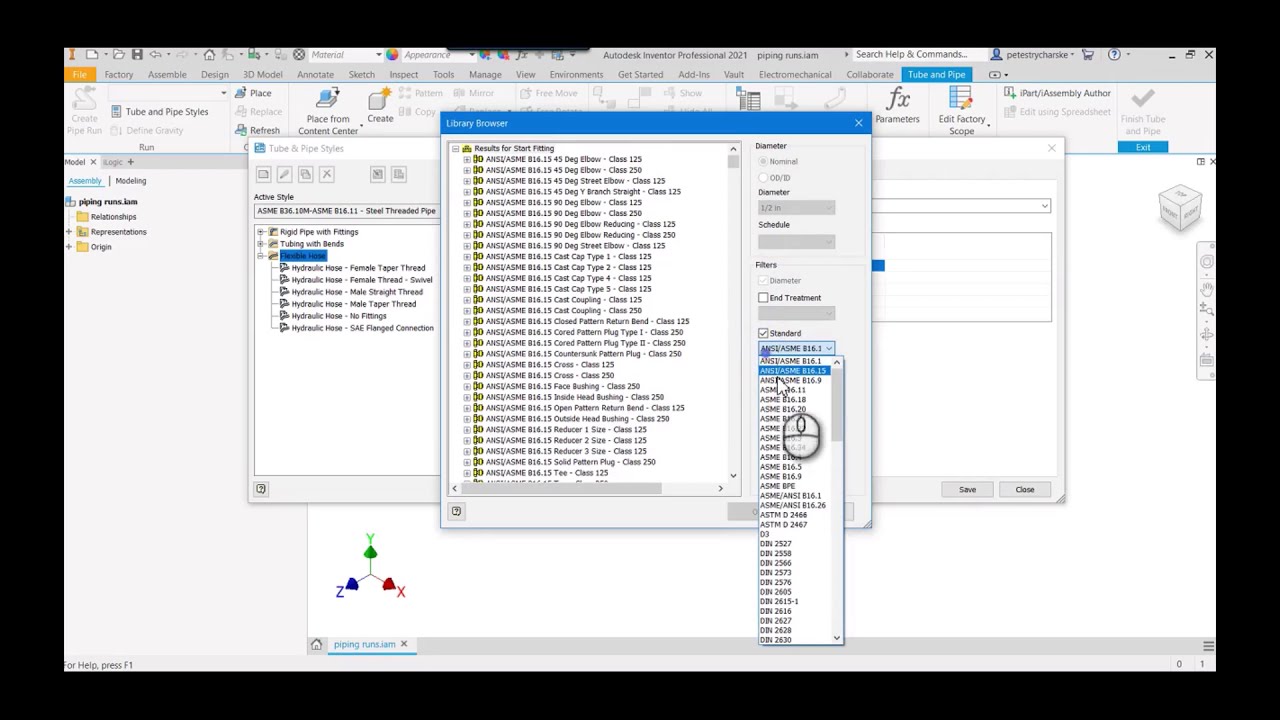Select DIN 2605 from standard list

click(775, 591)
